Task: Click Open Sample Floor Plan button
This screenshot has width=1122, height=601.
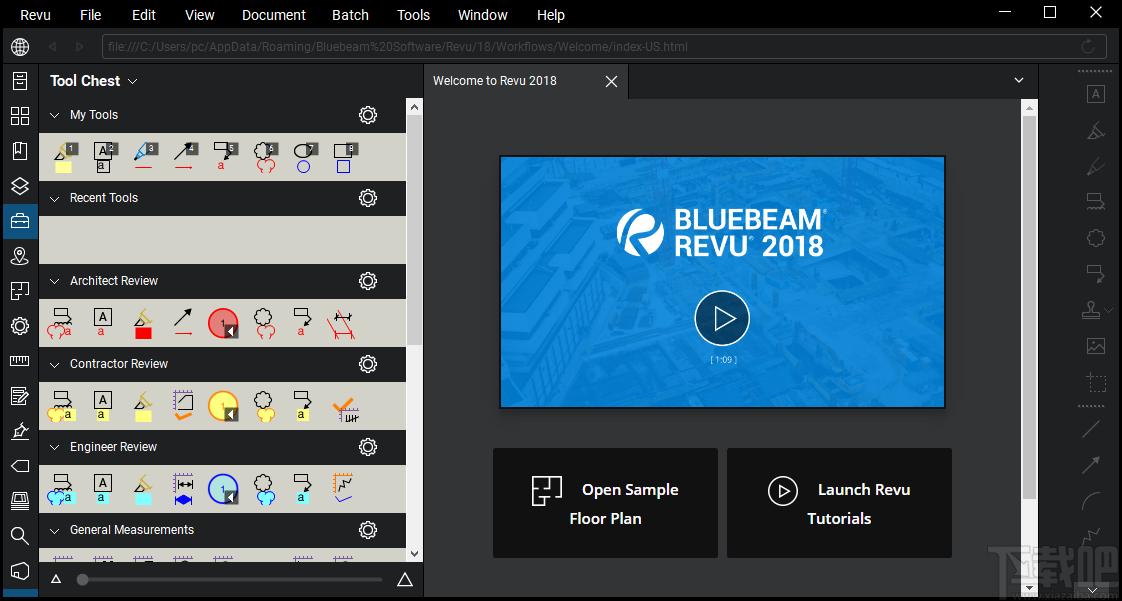Action: tap(605, 503)
